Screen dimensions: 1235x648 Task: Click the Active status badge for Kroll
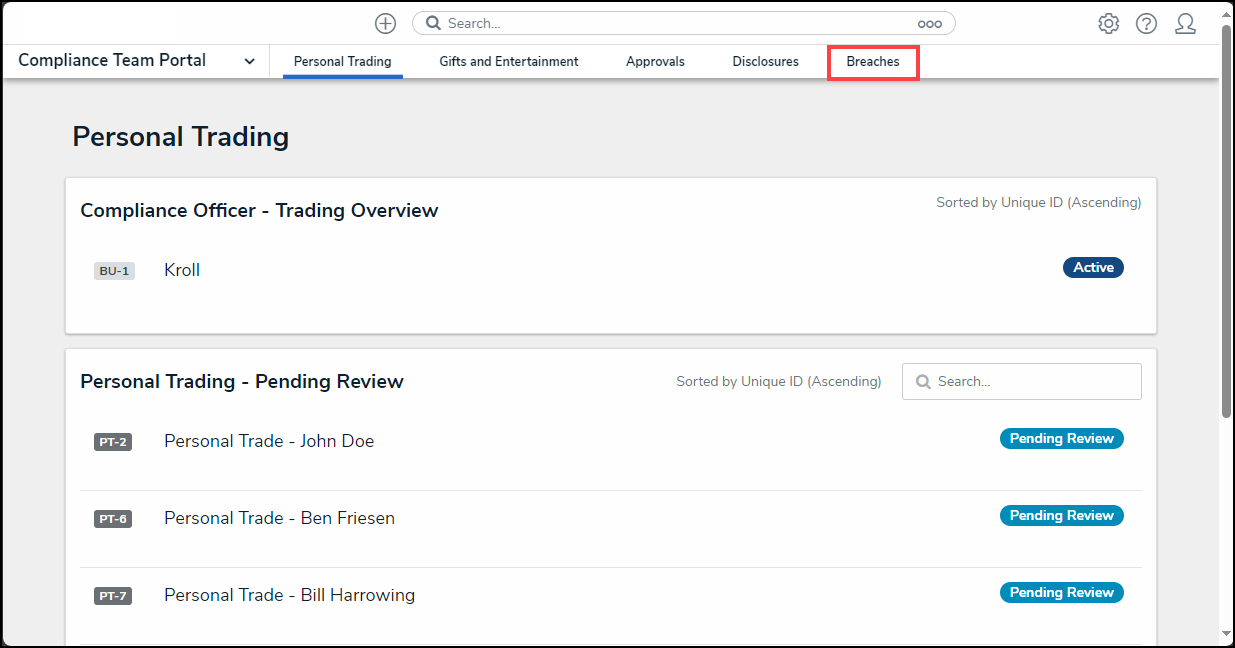[x=1093, y=268]
